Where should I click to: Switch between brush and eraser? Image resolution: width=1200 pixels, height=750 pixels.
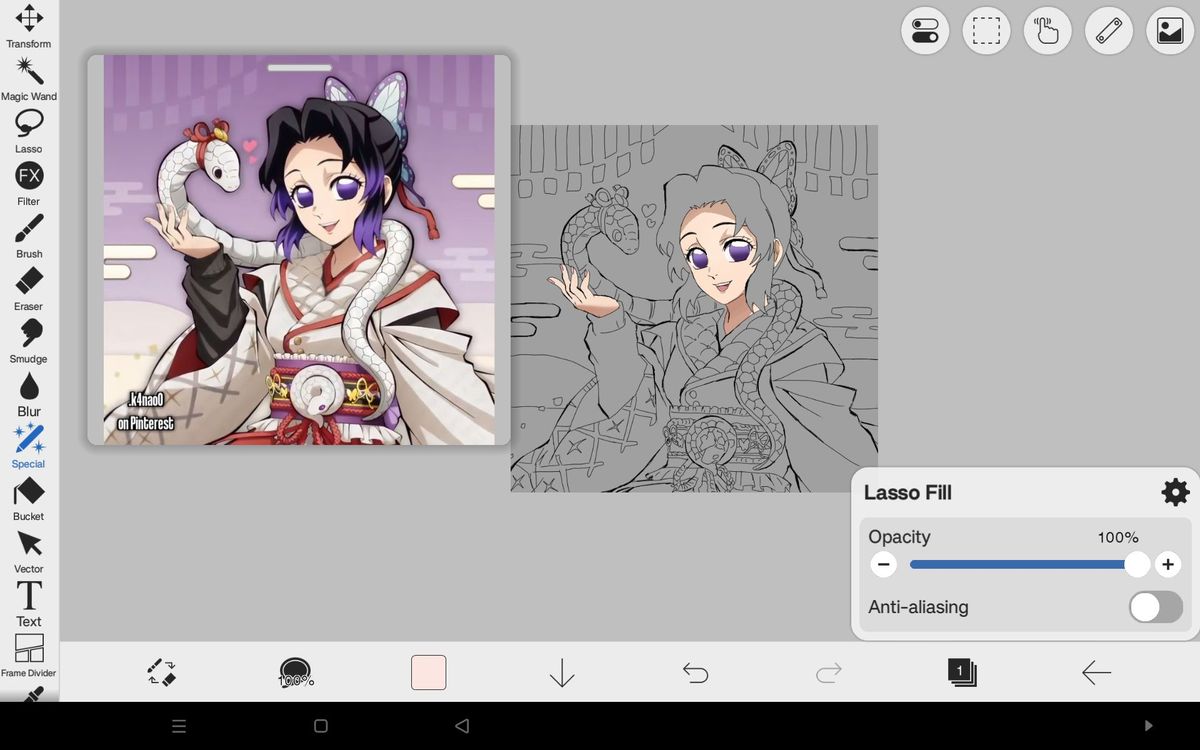[161, 672]
